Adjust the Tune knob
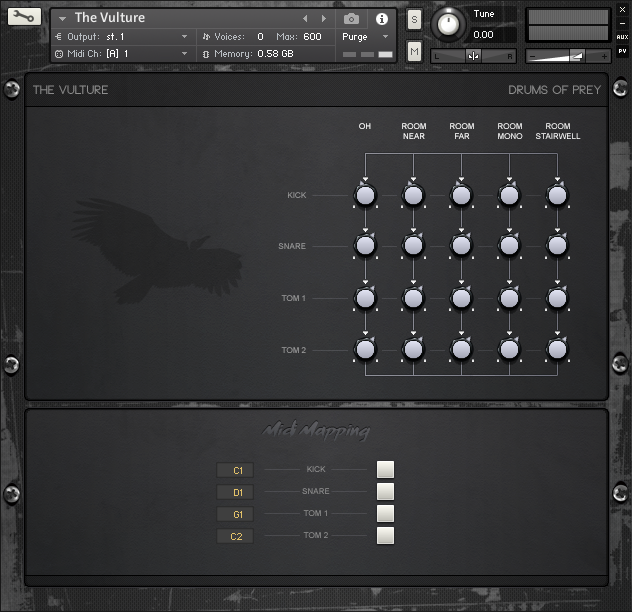Image resolution: width=632 pixels, height=612 pixels. pos(450,23)
